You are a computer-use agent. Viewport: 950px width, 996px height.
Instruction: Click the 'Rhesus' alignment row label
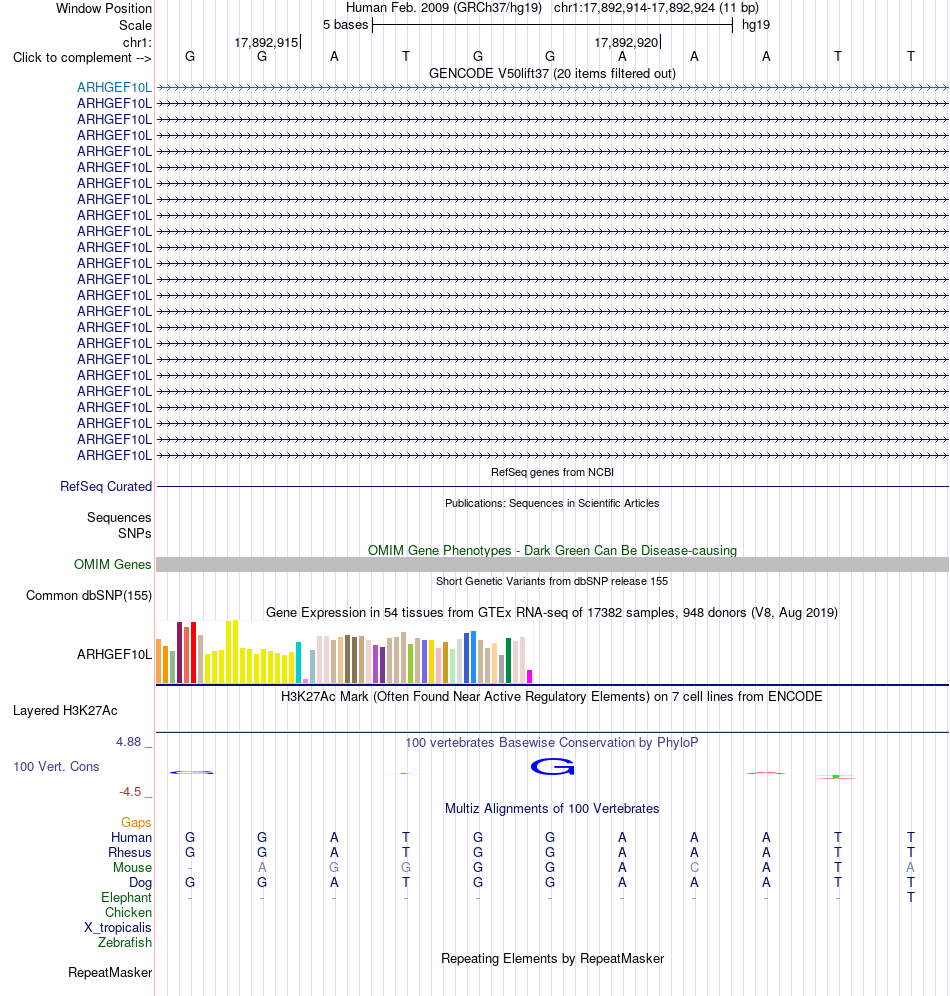click(130, 853)
